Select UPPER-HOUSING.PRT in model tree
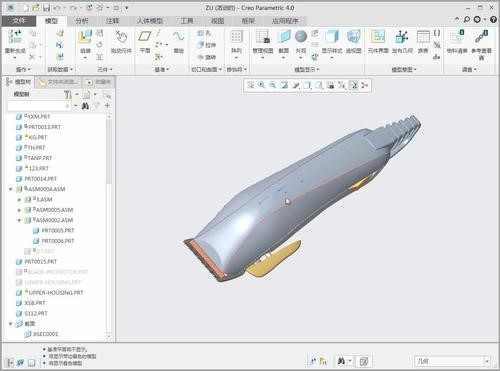The height and width of the screenshot is (371, 500). (x=56, y=293)
